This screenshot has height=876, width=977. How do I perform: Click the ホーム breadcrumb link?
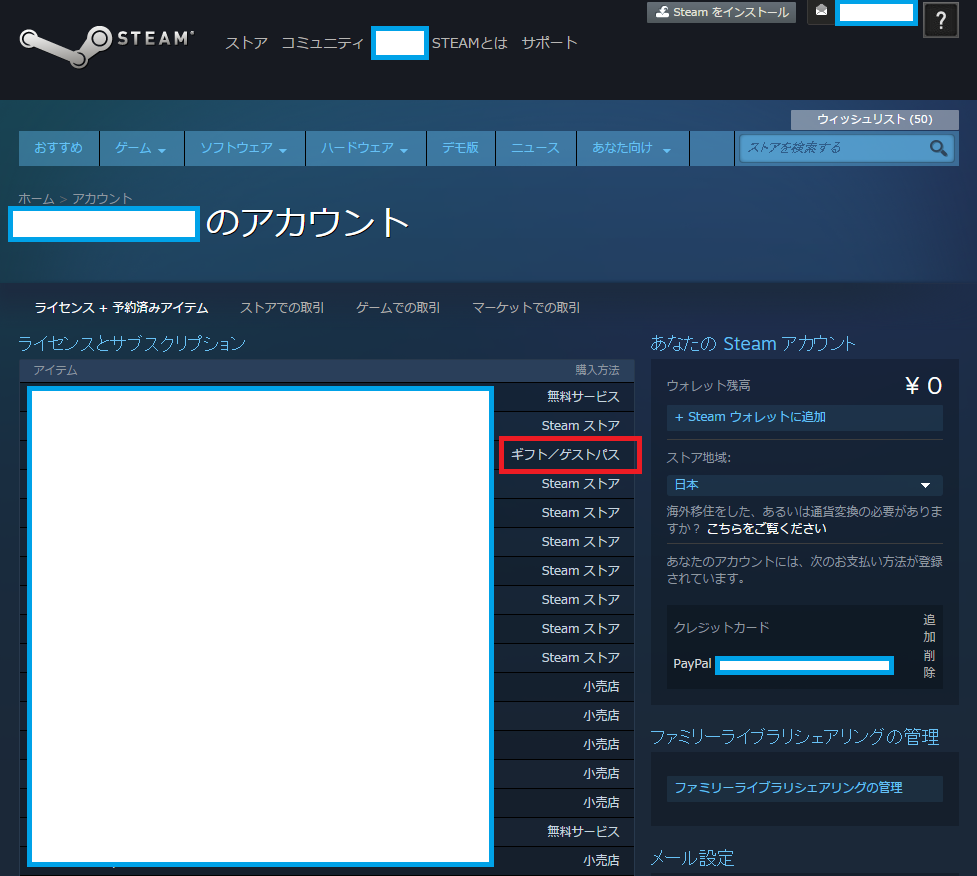pyautogui.click(x=36, y=198)
